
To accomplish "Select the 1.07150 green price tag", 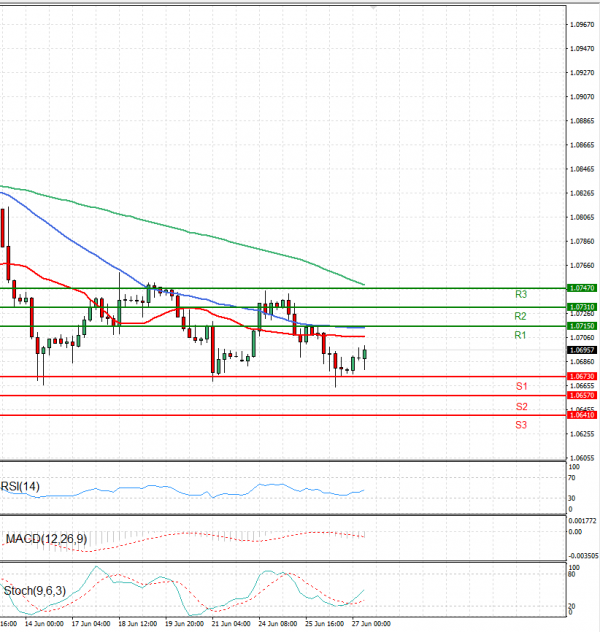I will pyautogui.click(x=582, y=326).
